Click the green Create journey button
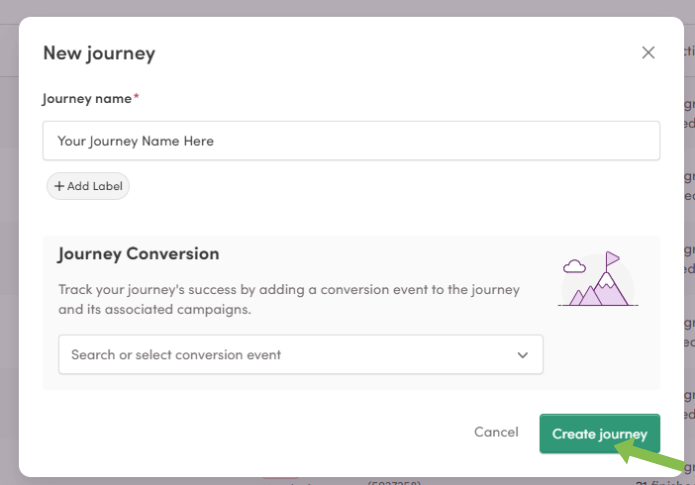 coord(600,434)
